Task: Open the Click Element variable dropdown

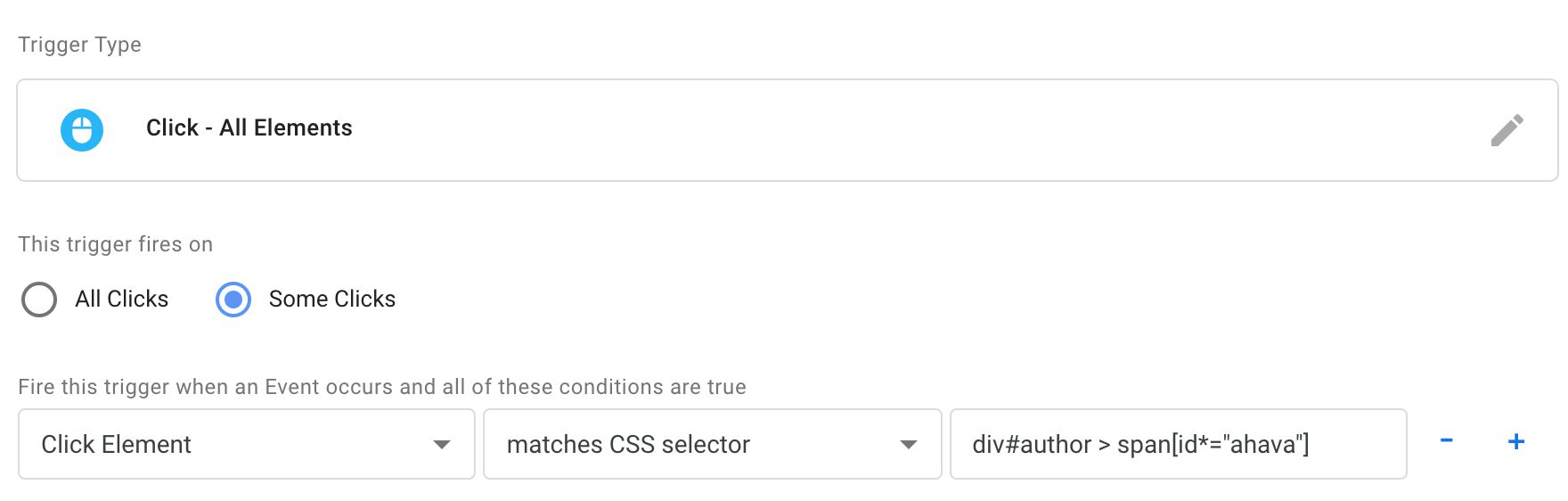Action: click(247, 444)
